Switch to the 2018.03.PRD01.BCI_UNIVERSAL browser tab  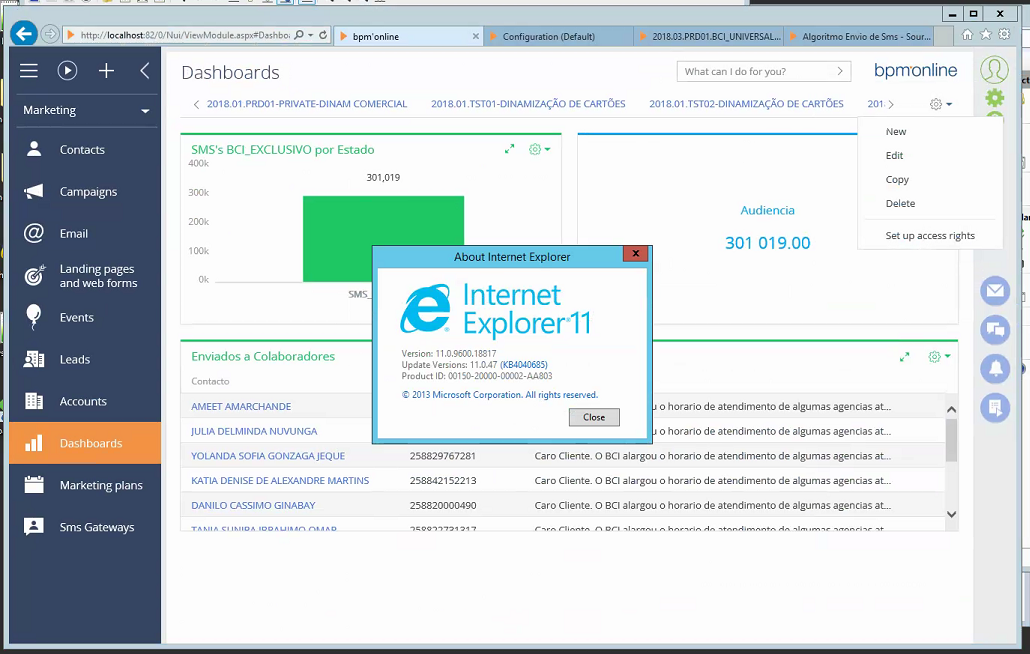(x=708, y=36)
